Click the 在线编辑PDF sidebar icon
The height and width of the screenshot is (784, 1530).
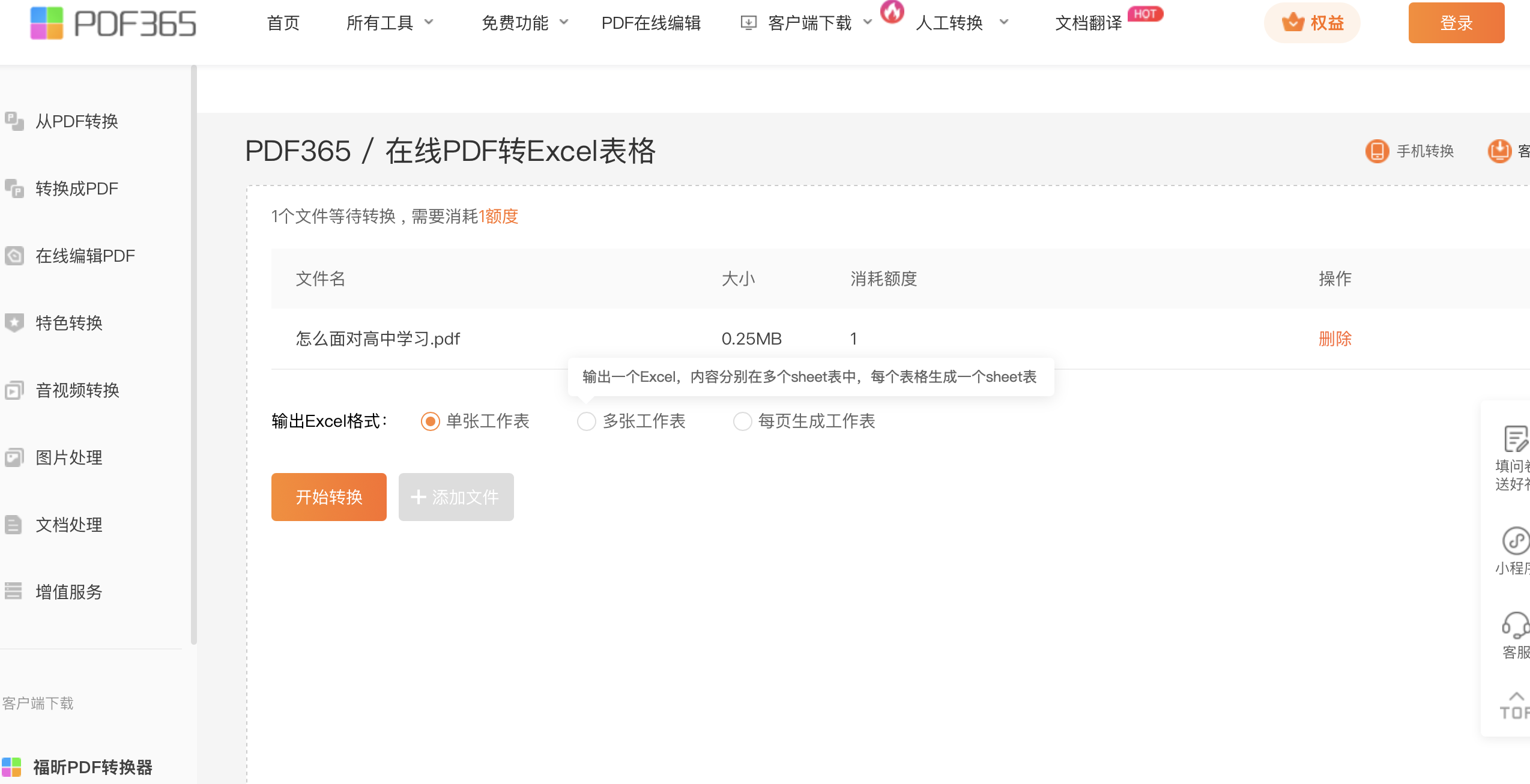click(x=14, y=256)
